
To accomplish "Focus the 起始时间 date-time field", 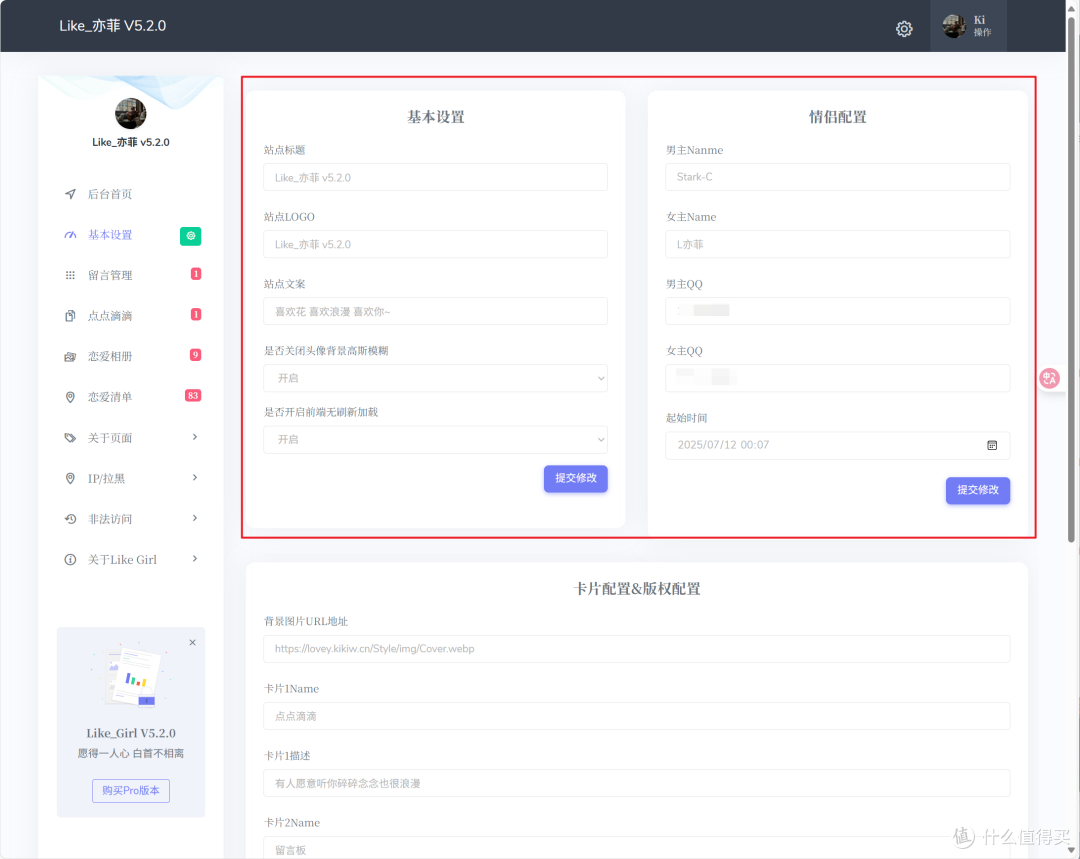I will [838, 445].
